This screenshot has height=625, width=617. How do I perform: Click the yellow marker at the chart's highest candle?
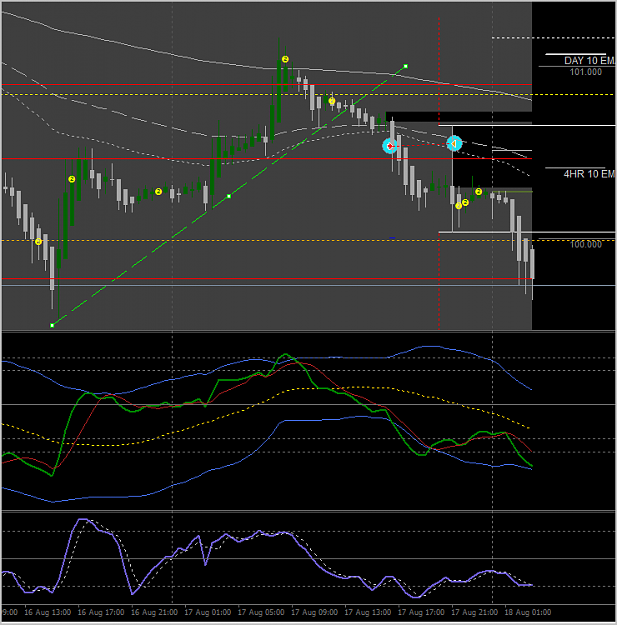click(285, 59)
